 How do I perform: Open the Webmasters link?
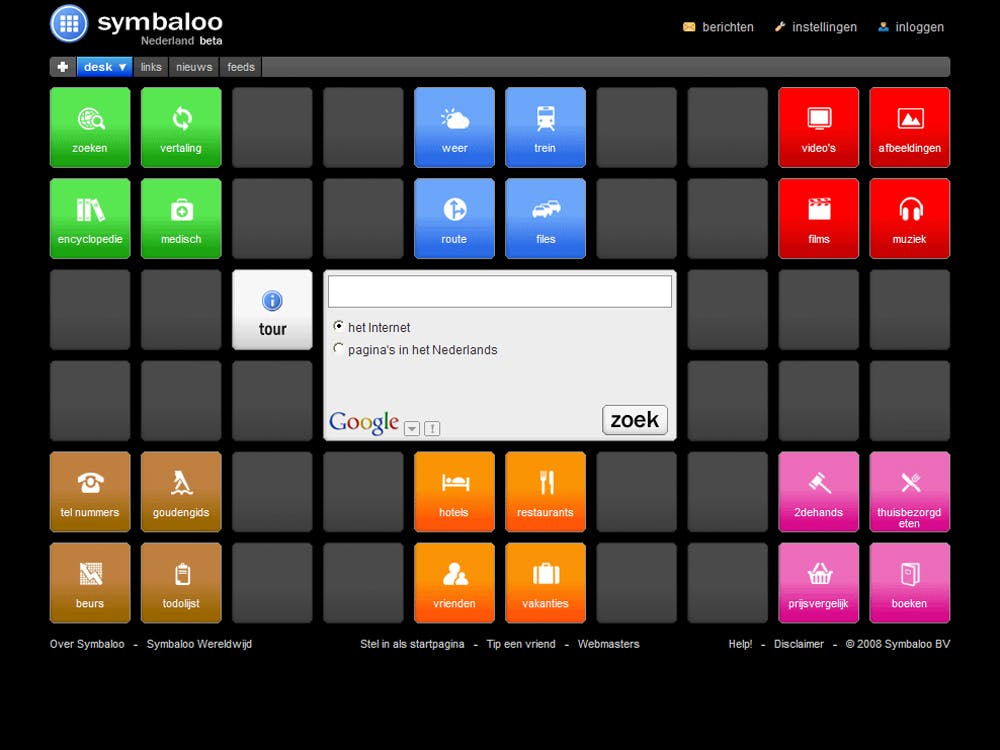(608, 644)
